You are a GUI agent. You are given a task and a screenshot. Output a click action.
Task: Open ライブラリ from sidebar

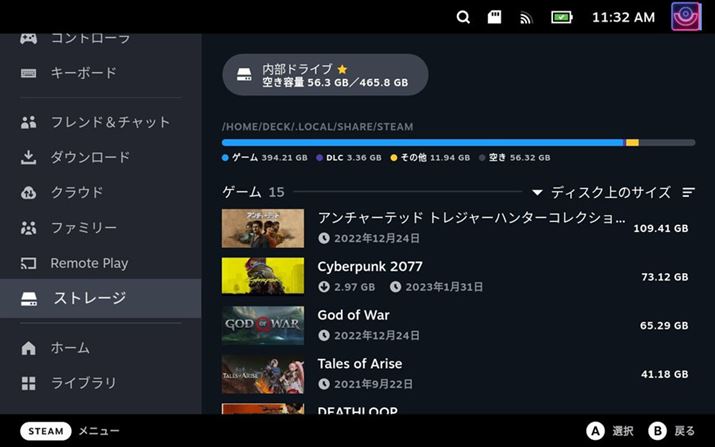pyautogui.click(x=100, y=383)
